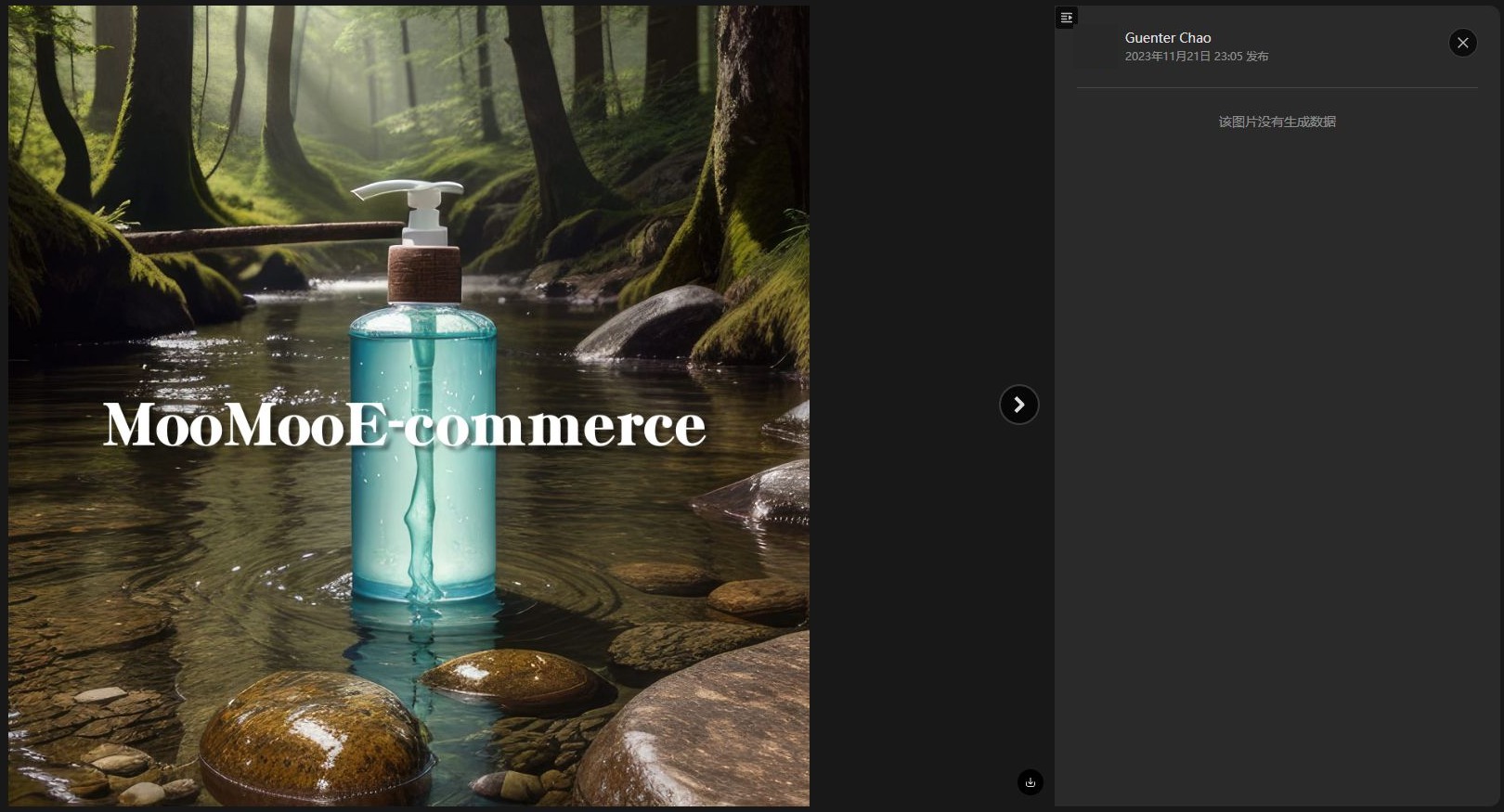
Task: Click the MooMooE-commerce text on the image
Action: click(x=404, y=426)
